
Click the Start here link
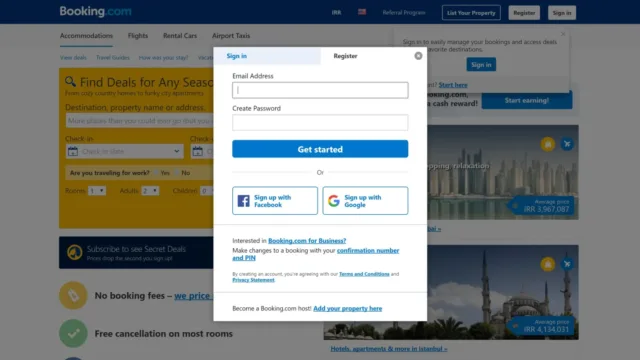(453, 85)
